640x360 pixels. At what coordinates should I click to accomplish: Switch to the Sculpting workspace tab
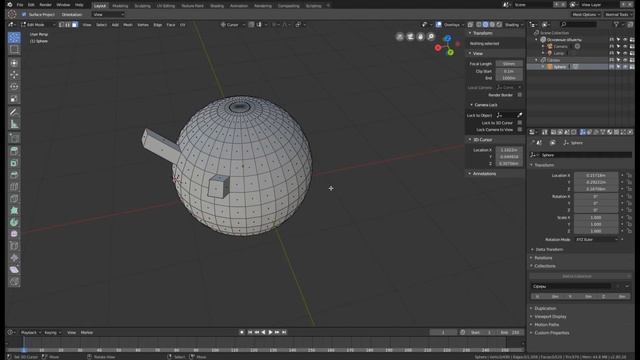tap(142, 6)
